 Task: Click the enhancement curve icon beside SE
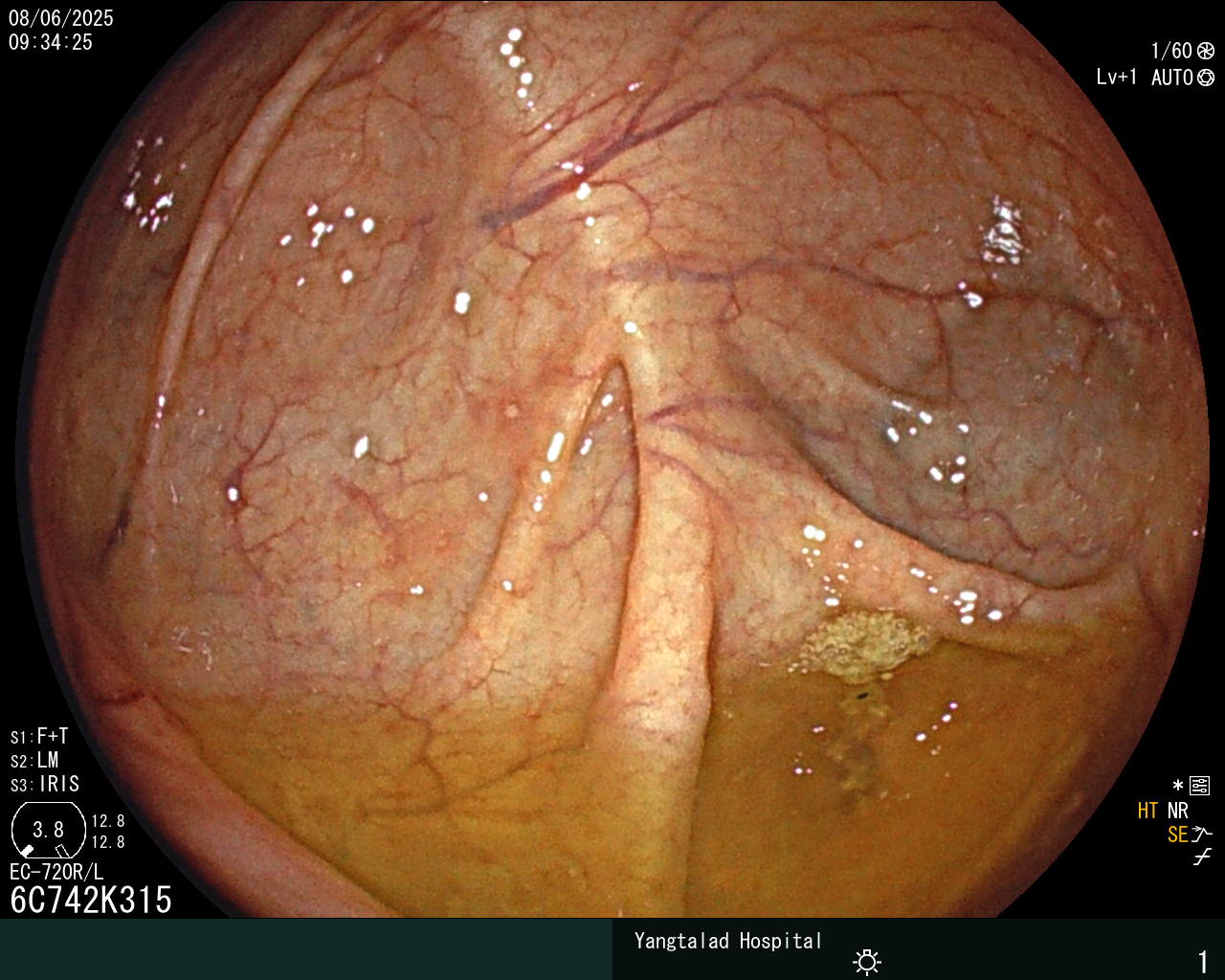1202,835
